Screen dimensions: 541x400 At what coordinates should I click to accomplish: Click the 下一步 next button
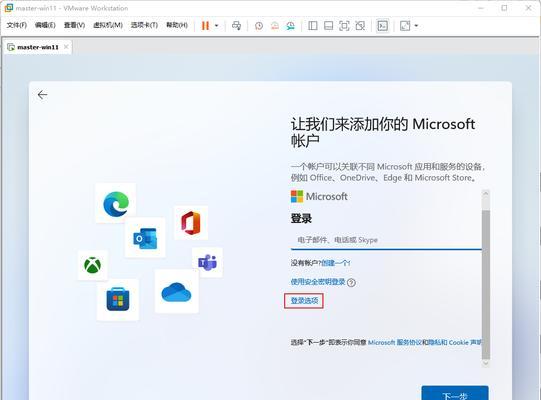[455, 393]
